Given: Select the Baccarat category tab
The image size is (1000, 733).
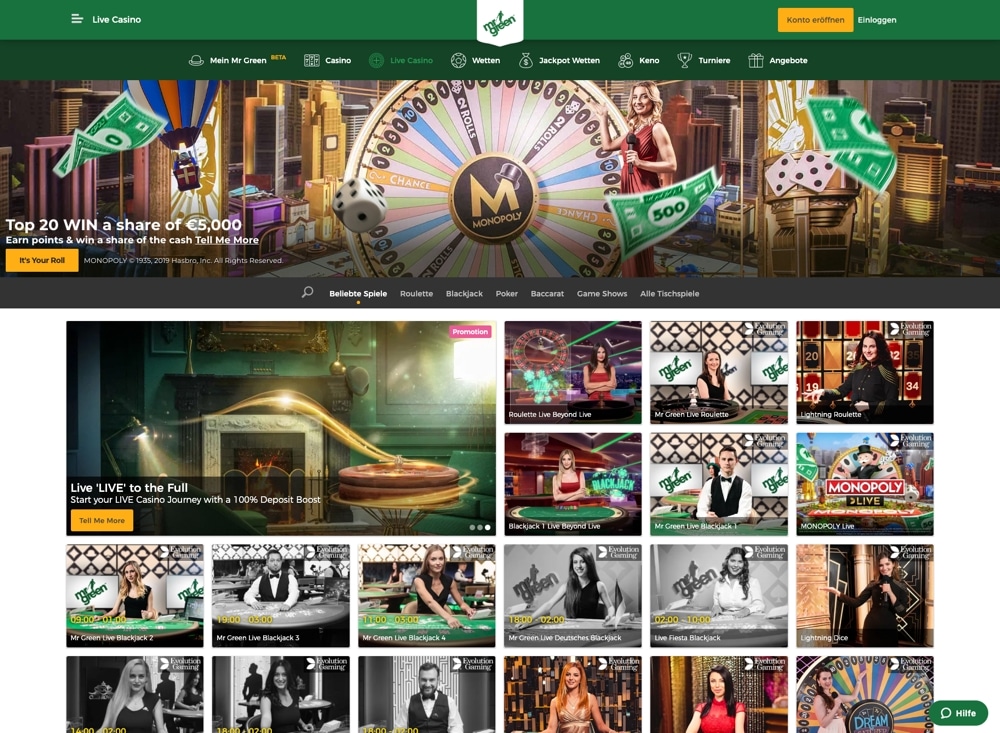Looking at the screenshot, I should click(x=547, y=293).
